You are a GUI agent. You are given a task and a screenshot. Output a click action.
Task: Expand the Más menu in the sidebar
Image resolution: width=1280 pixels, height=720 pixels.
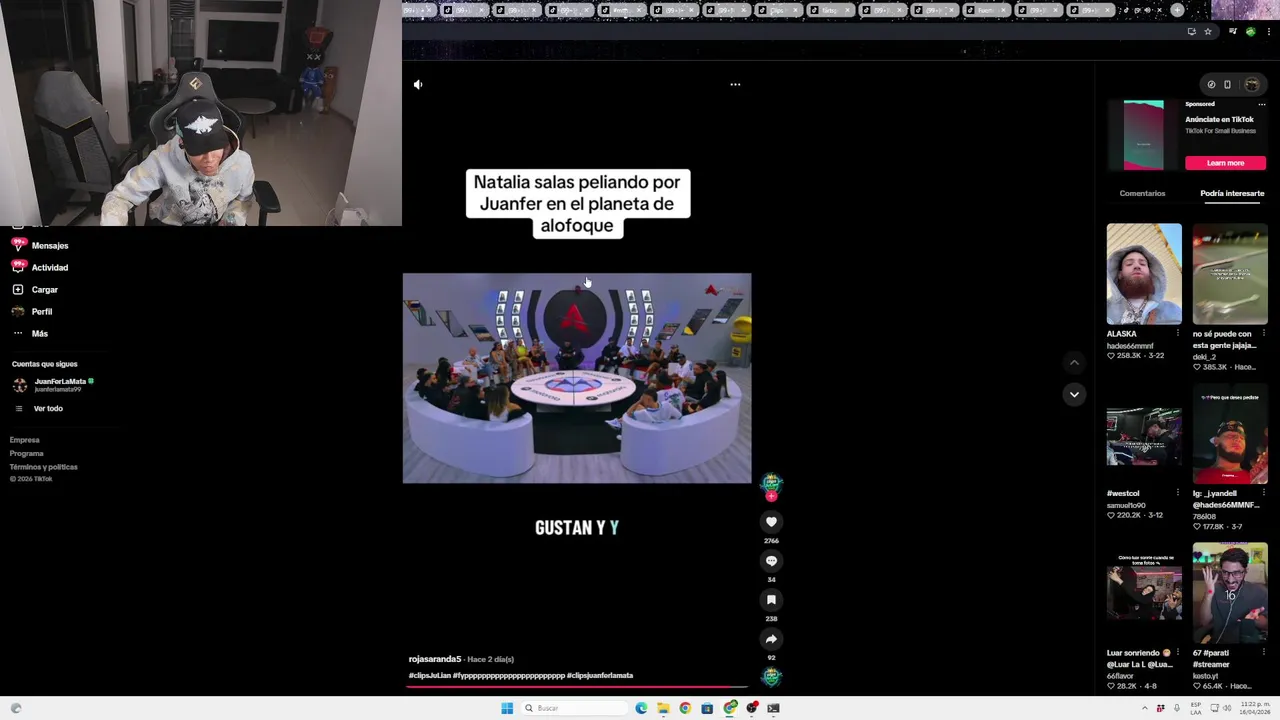pos(30,334)
